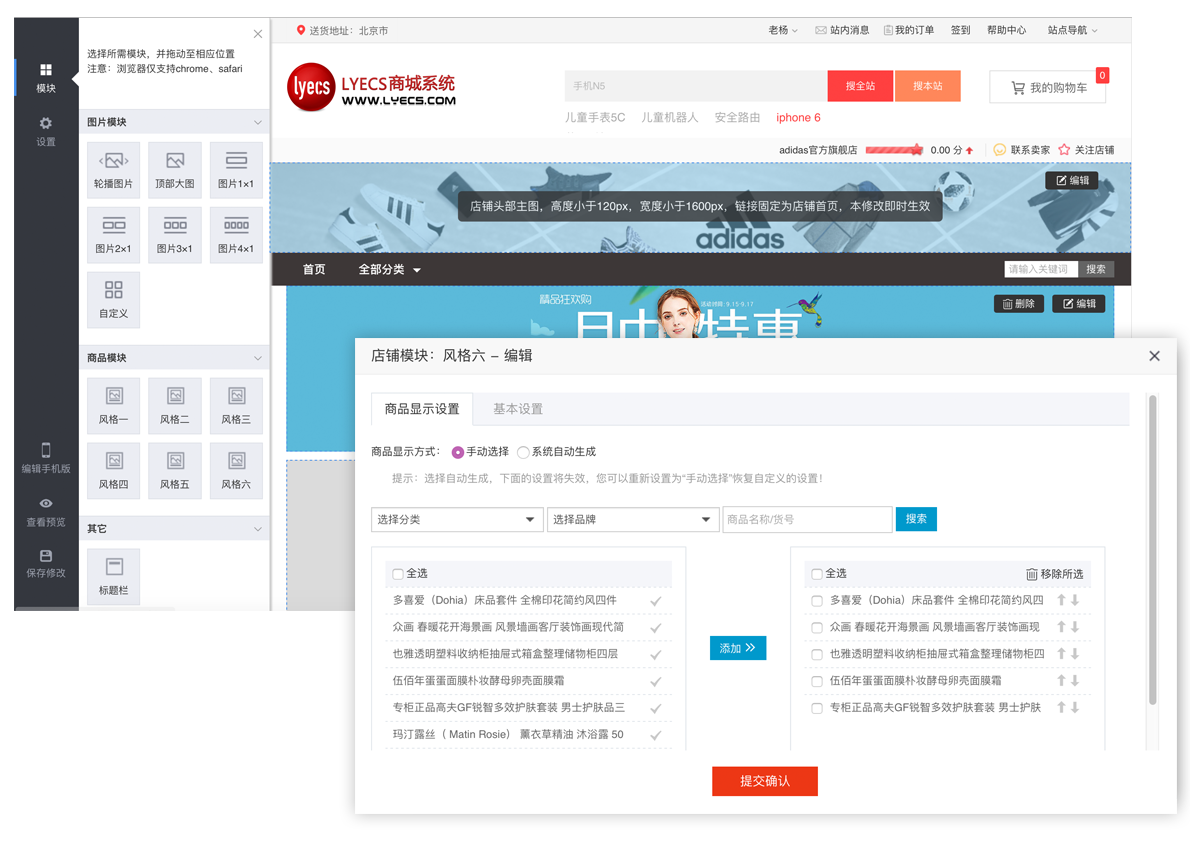The width and height of the screenshot is (1190, 844).
Task: Move 多喜爱 Dohia item up arrow
Action: coord(1061,600)
